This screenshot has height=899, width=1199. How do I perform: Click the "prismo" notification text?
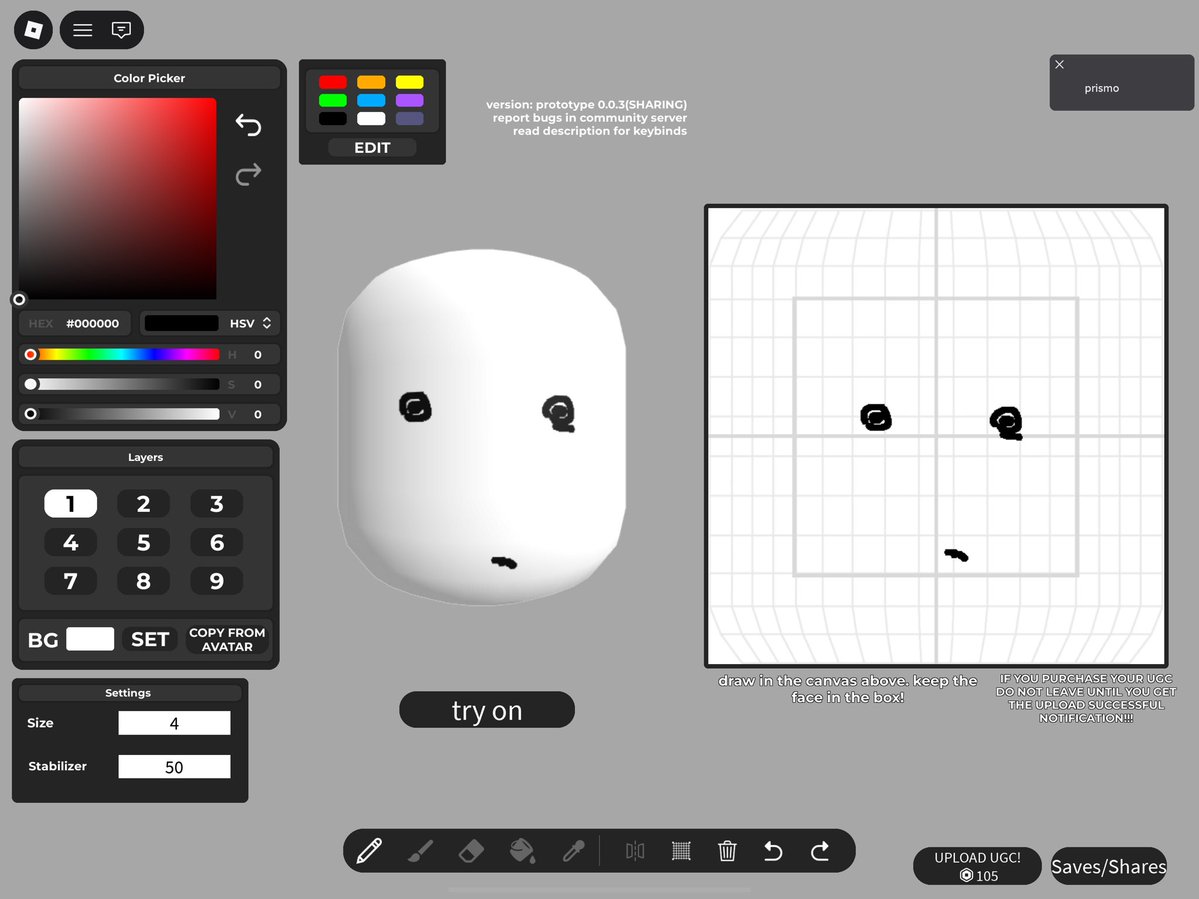pyautogui.click(x=1101, y=88)
